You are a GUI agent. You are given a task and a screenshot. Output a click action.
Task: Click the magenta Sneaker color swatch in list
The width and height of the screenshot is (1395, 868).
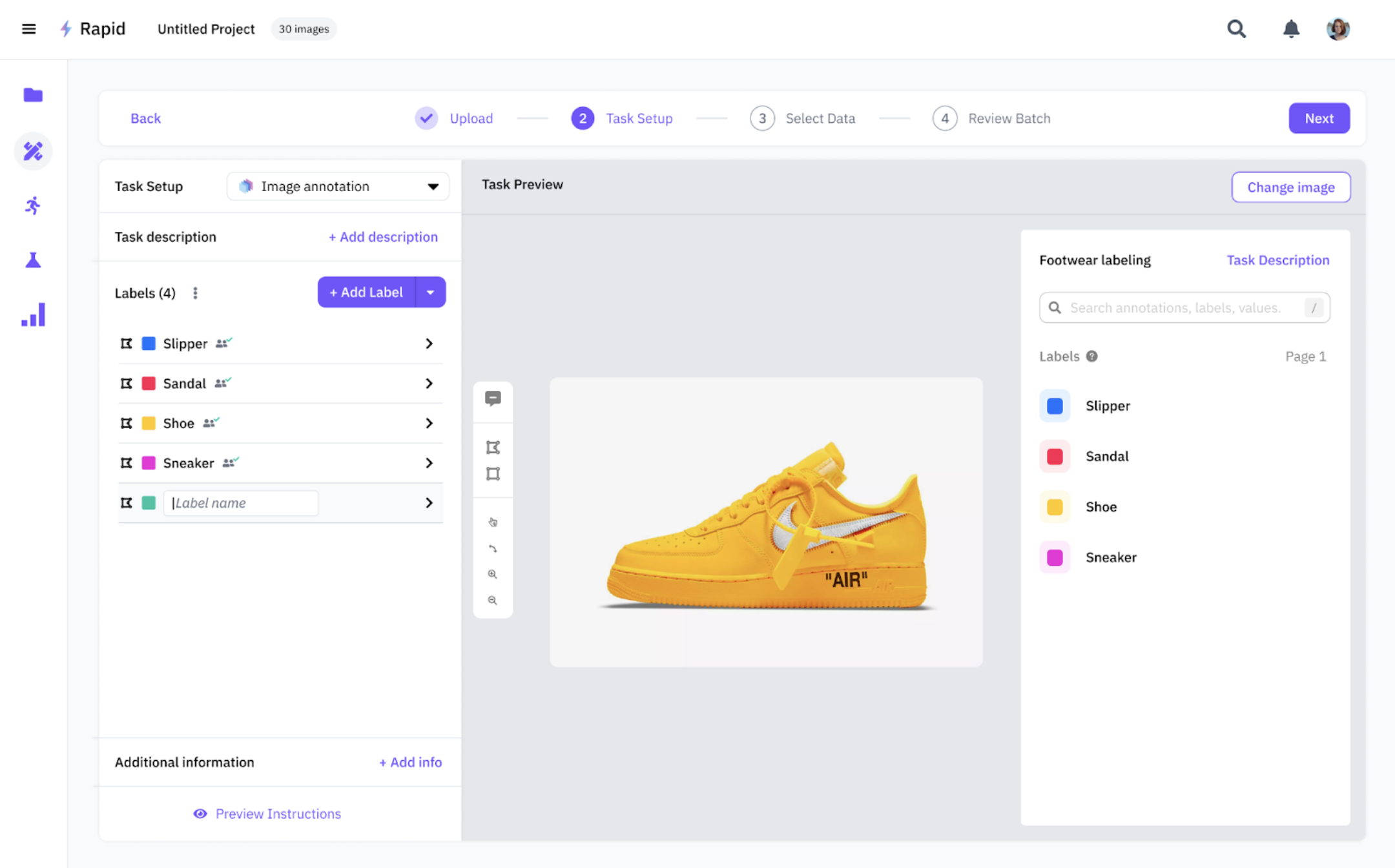[149, 463]
